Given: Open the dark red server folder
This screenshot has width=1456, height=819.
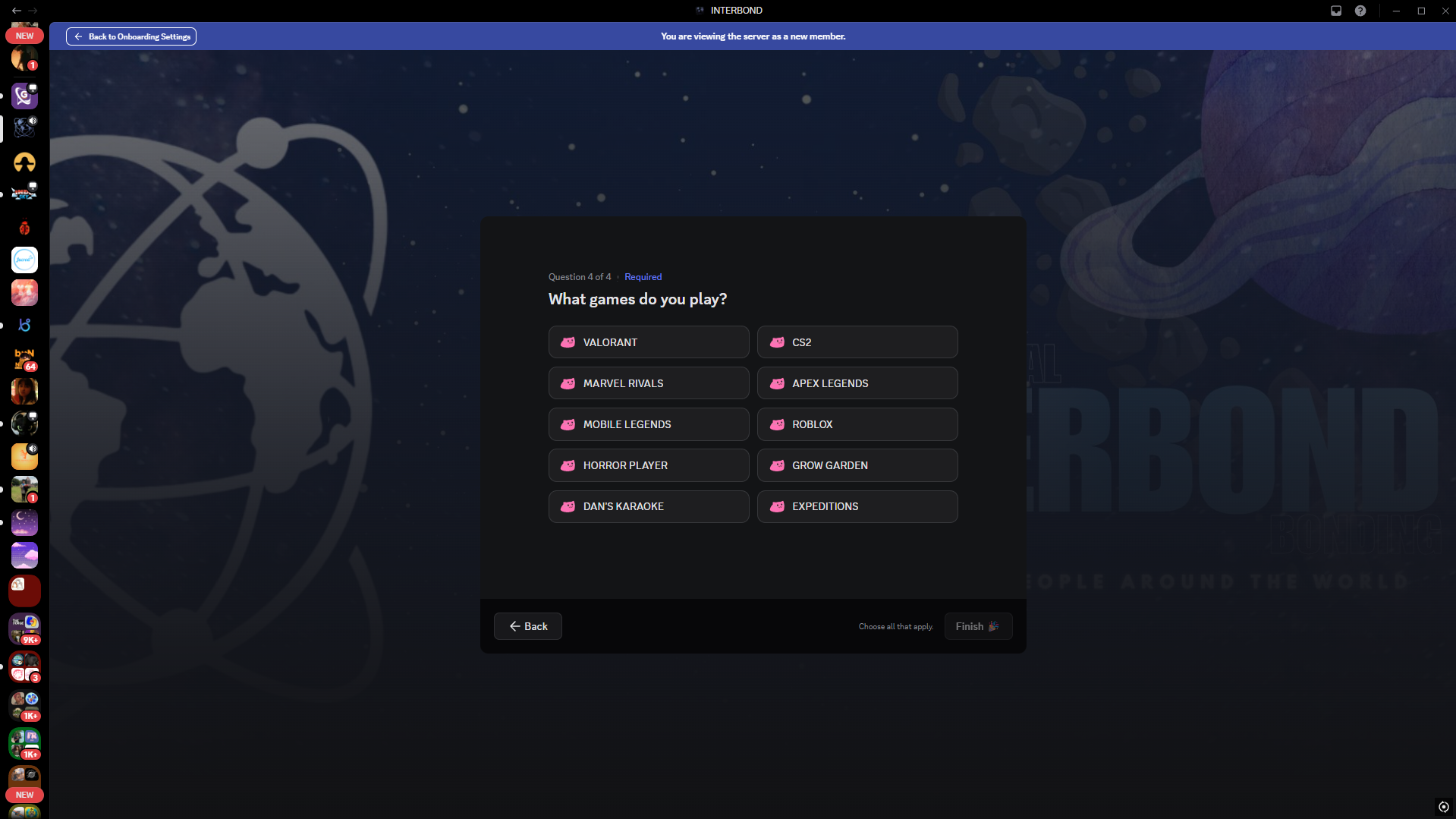Looking at the screenshot, I should coord(24,591).
